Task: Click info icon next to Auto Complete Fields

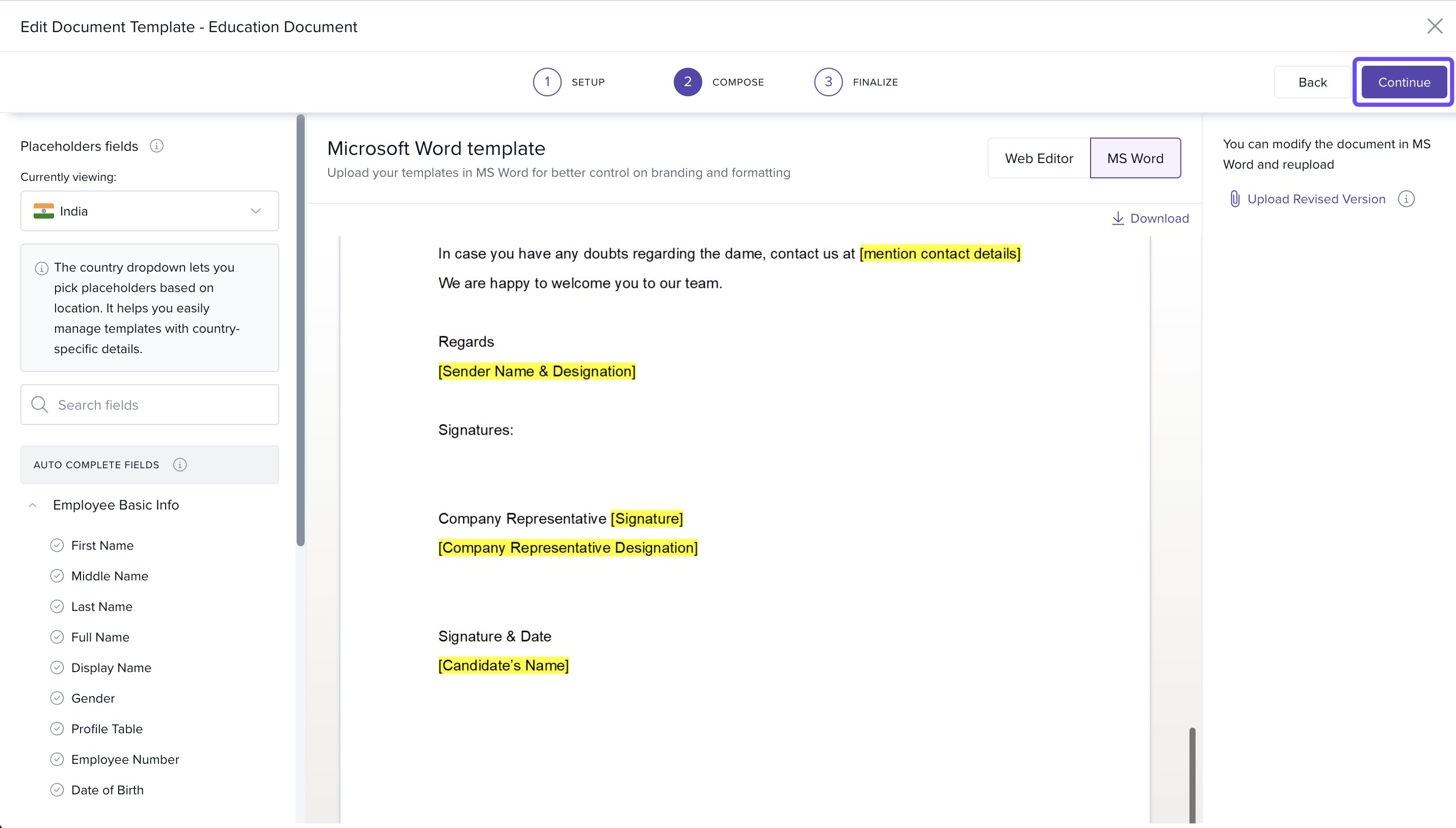Action: [x=180, y=465]
